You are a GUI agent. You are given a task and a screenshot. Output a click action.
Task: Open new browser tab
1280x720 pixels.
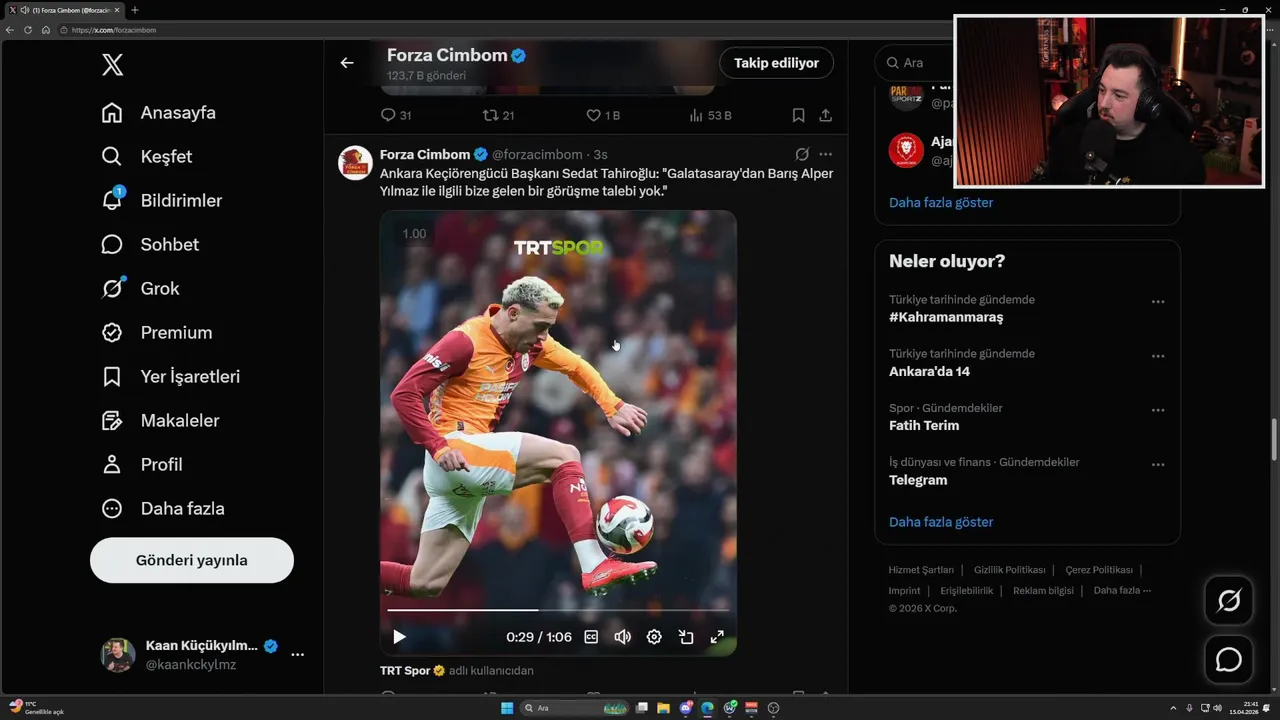pyautogui.click(x=135, y=10)
